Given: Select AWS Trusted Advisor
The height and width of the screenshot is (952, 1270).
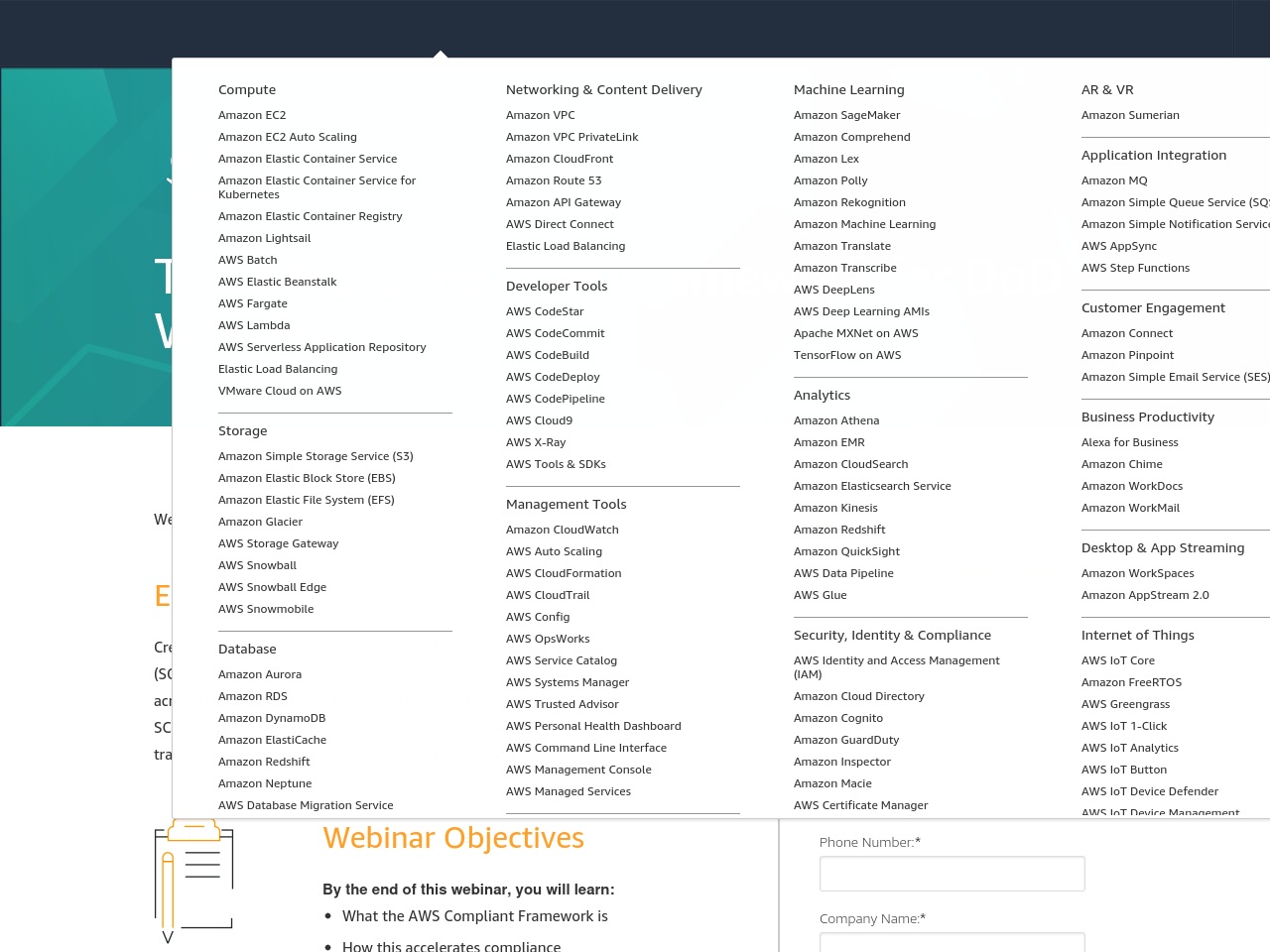Looking at the screenshot, I should 563,704.
